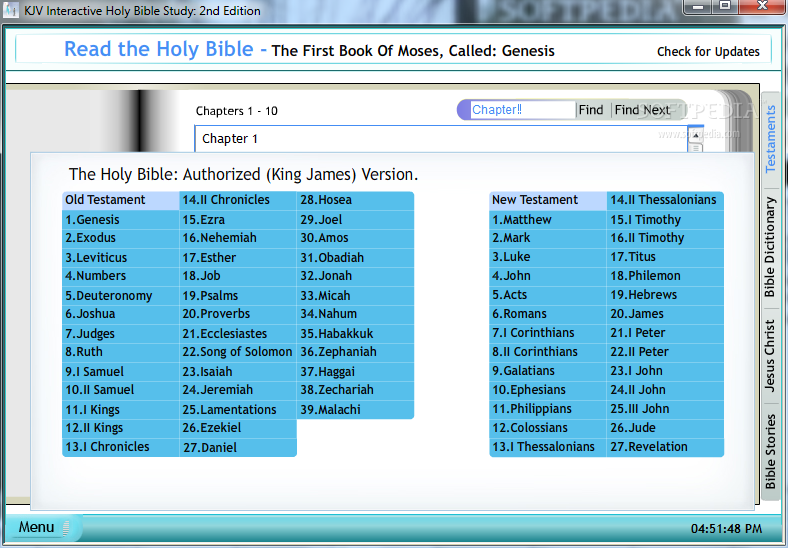Open 16.Nehemiah book
788x548 pixels.
pos(238,238)
